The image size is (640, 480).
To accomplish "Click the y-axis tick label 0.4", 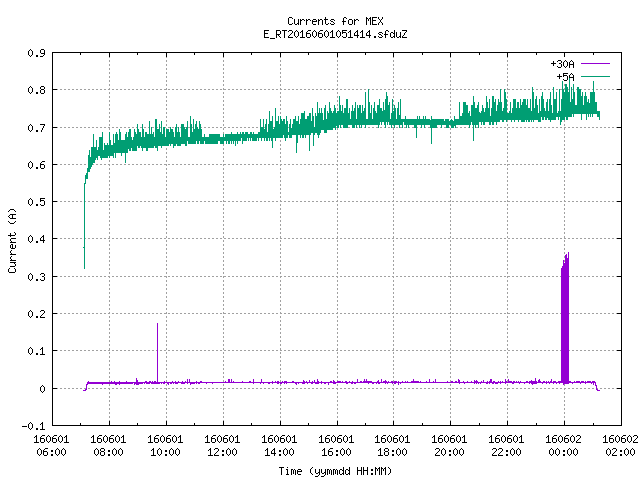I will pos(36,239).
